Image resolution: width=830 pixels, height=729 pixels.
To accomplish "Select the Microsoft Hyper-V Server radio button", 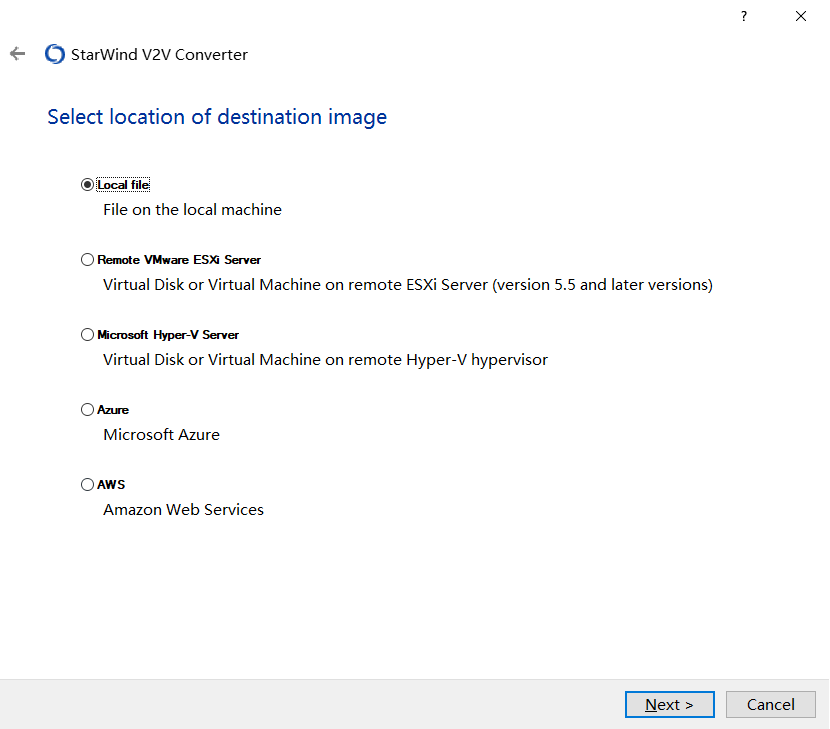I will [87, 335].
